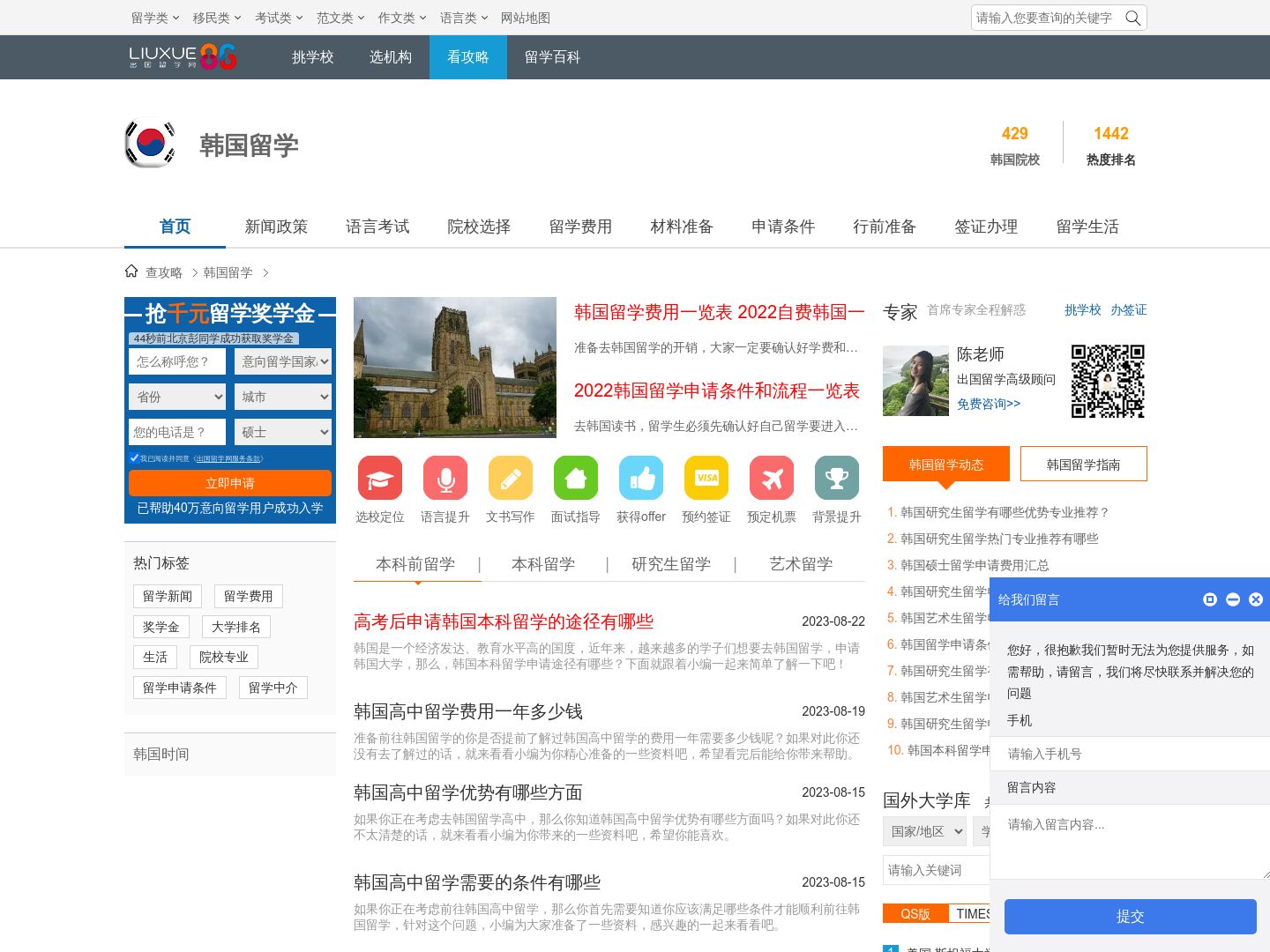This screenshot has width=1270, height=952.
Task: Click the 查攻略 breadcrumb link
Action: [164, 272]
